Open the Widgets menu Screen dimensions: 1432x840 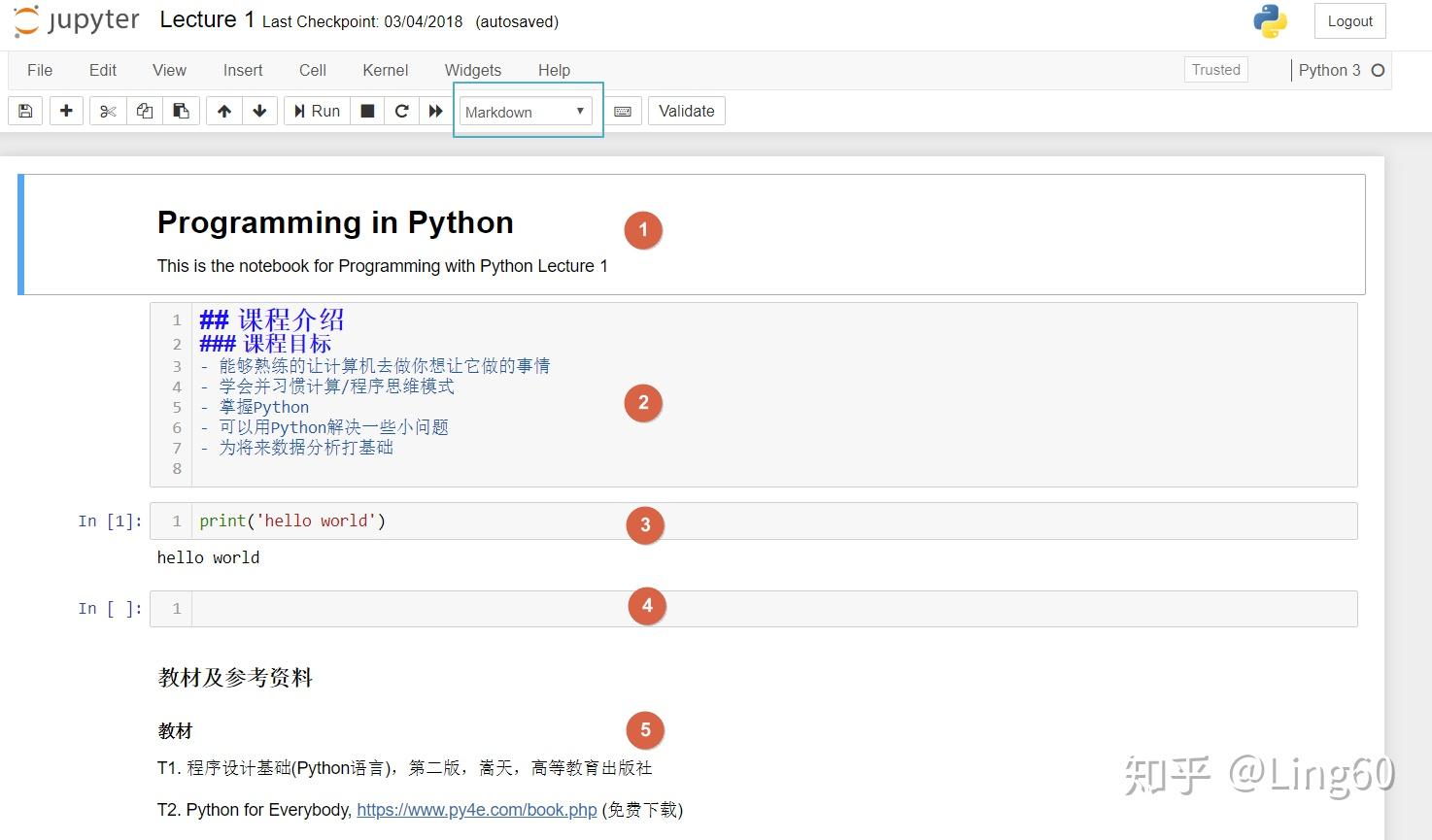472,69
